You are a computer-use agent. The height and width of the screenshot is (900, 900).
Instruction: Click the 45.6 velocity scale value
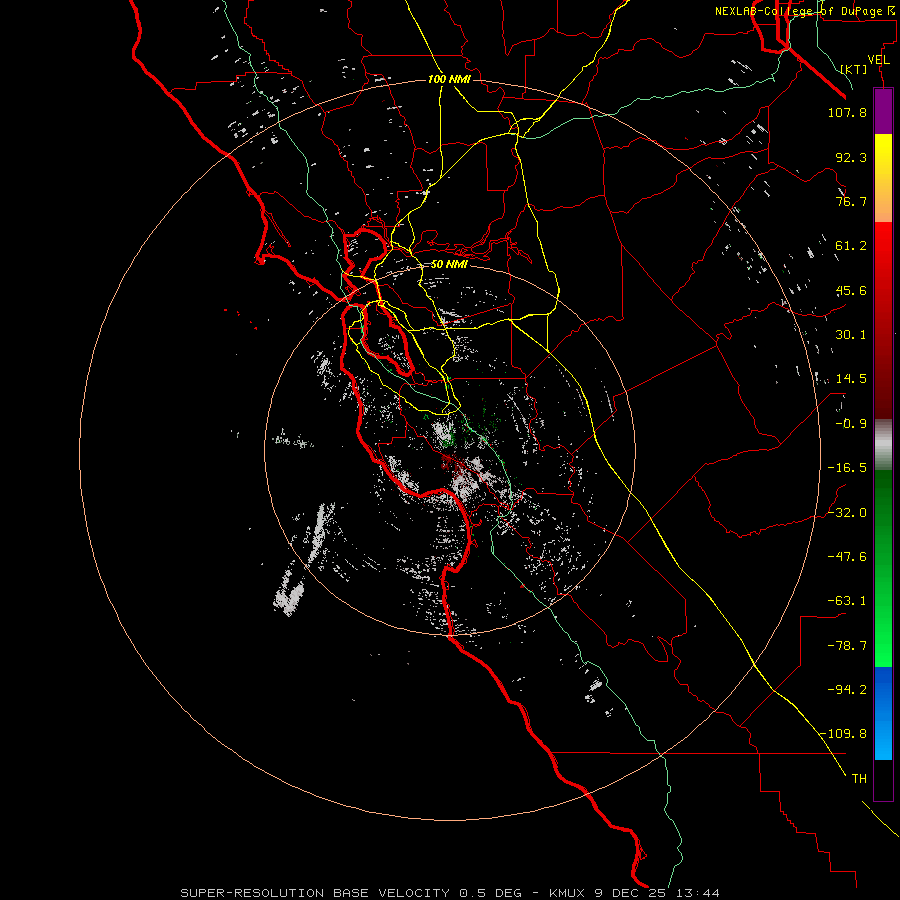(x=851, y=290)
